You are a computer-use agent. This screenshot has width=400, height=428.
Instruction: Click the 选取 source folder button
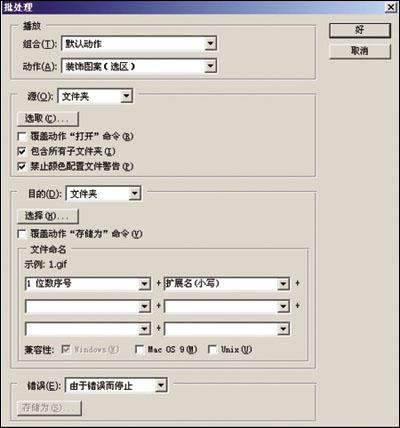tap(48, 119)
